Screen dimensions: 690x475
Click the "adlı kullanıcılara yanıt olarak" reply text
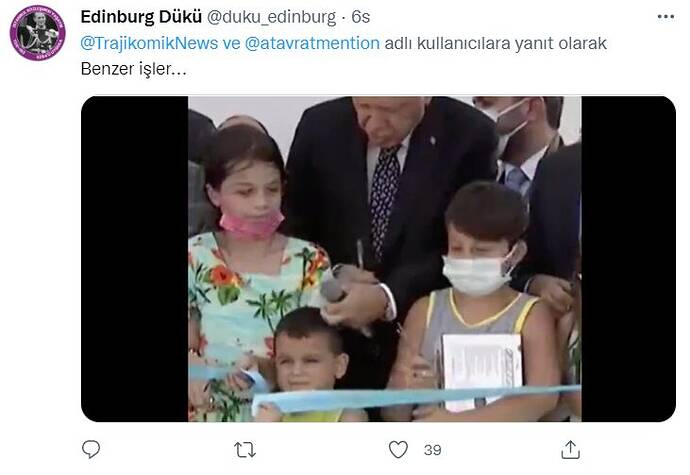tap(495, 43)
